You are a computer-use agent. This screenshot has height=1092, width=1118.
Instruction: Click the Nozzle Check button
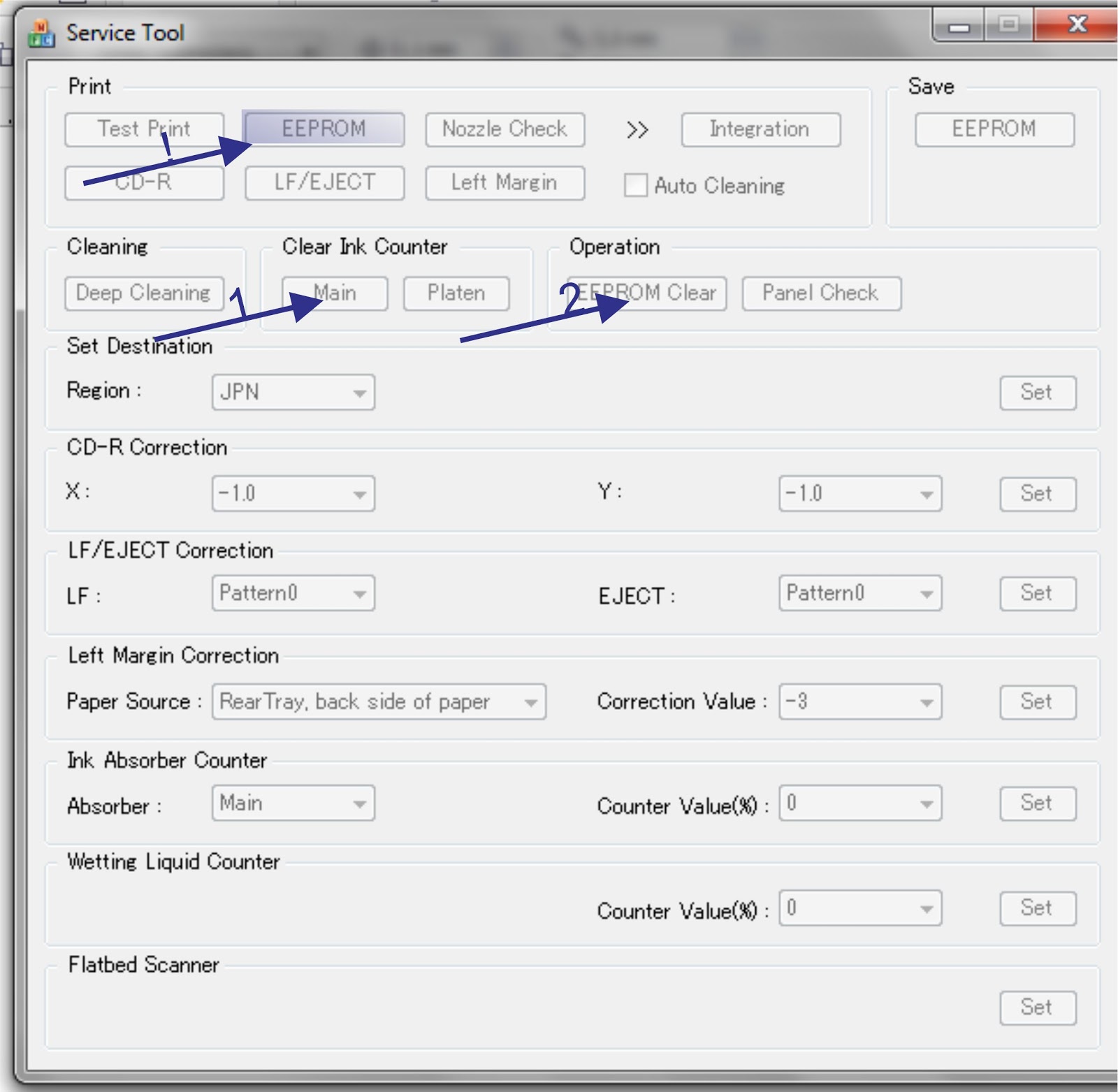504,129
